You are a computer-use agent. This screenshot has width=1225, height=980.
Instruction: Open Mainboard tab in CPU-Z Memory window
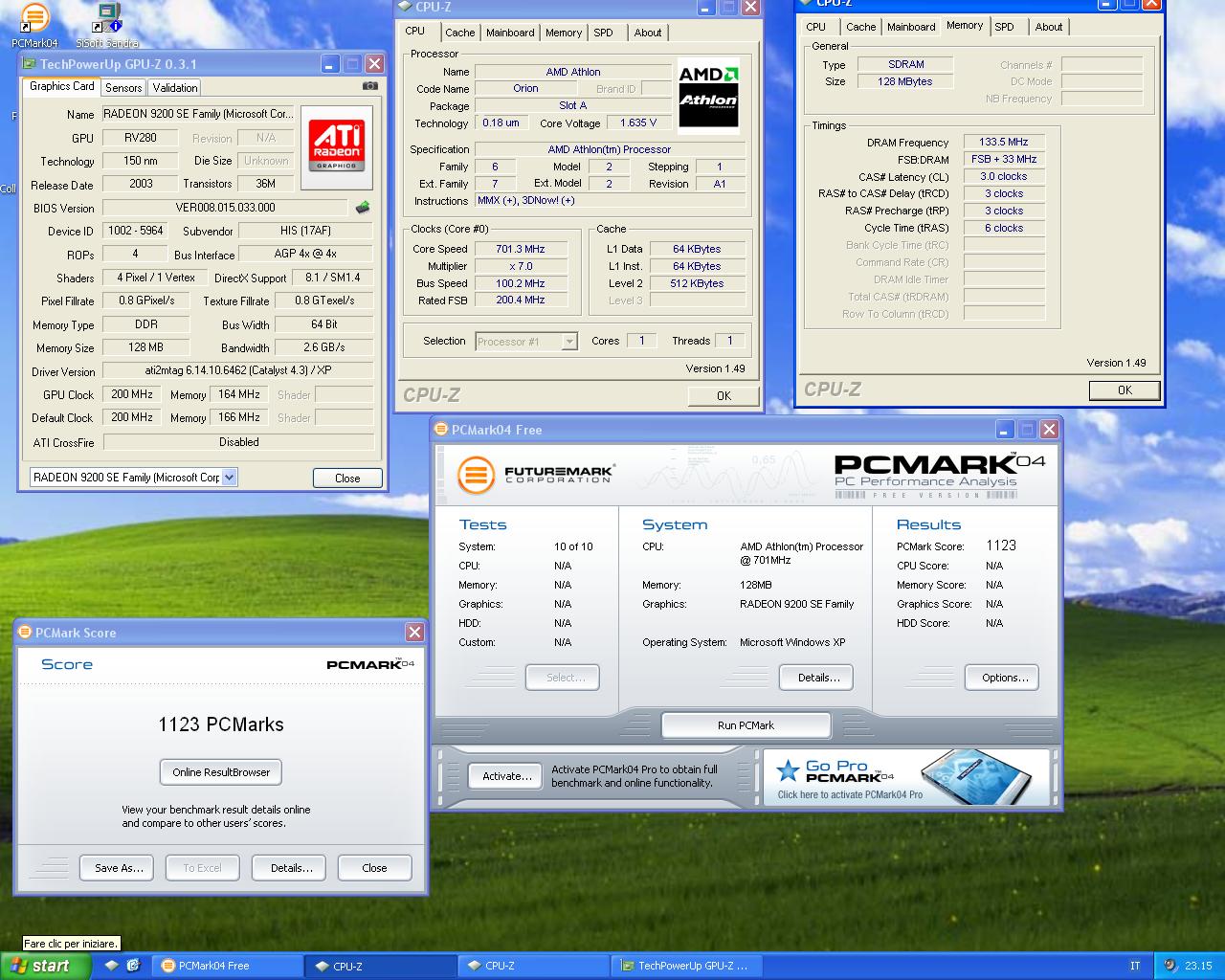click(x=911, y=27)
